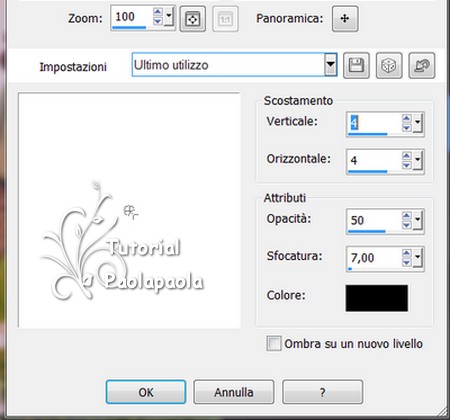The width and height of the screenshot is (450, 420).
Task: Decrease Verticale value with down arrow
Action: 407,128
